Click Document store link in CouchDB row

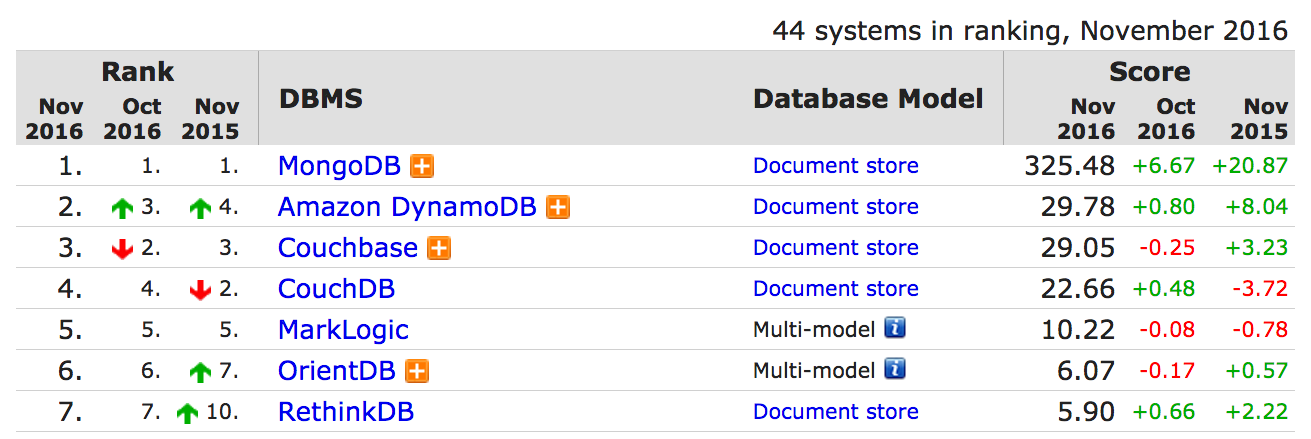point(836,289)
